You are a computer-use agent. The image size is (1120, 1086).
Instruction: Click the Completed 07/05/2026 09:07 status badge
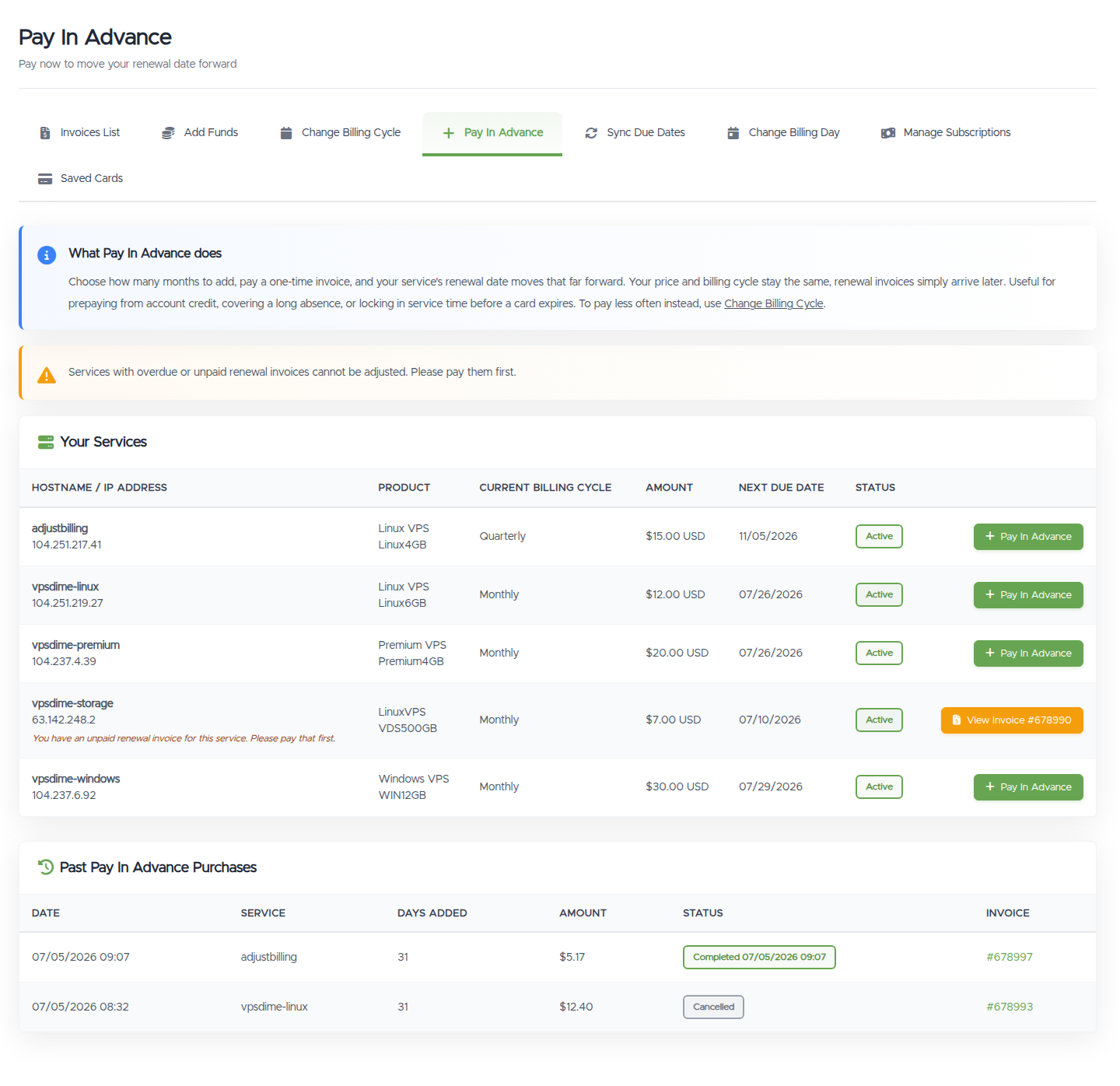tap(759, 957)
